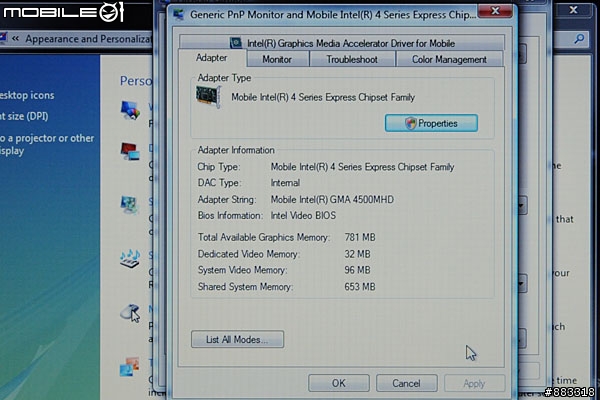Confirm dialog with OK button

point(339,383)
